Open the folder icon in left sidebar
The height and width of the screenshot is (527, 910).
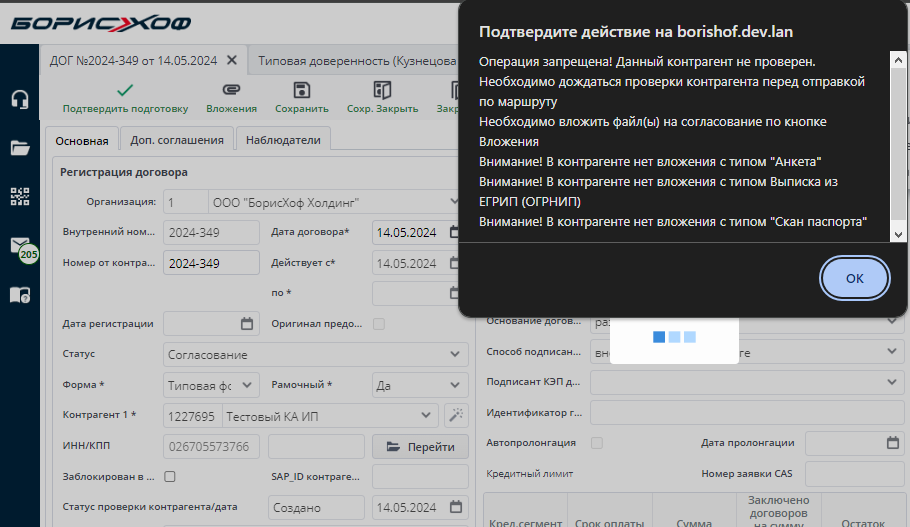point(19,148)
